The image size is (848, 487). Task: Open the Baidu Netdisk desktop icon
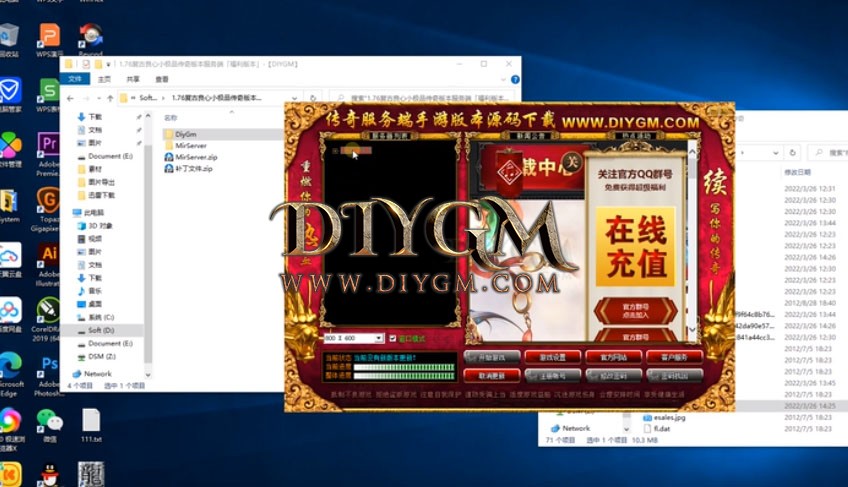10,315
